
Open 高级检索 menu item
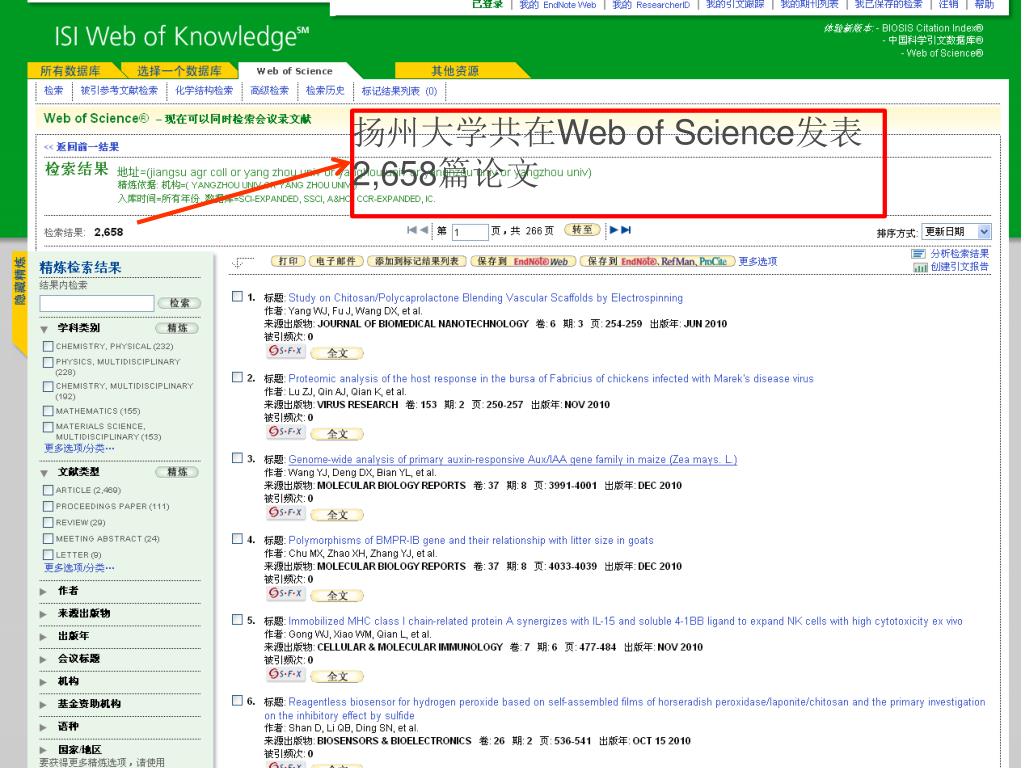(x=270, y=91)
